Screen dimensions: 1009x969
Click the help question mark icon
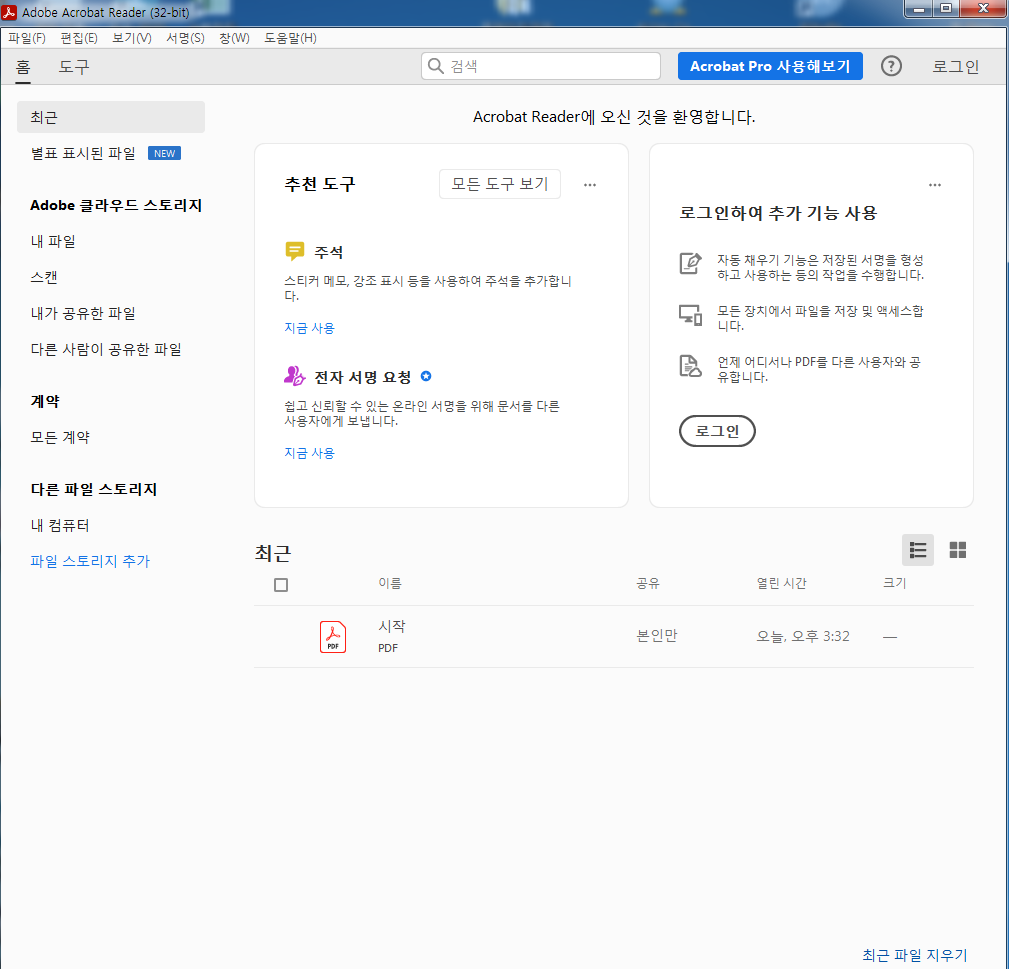(x=891, y=66)
